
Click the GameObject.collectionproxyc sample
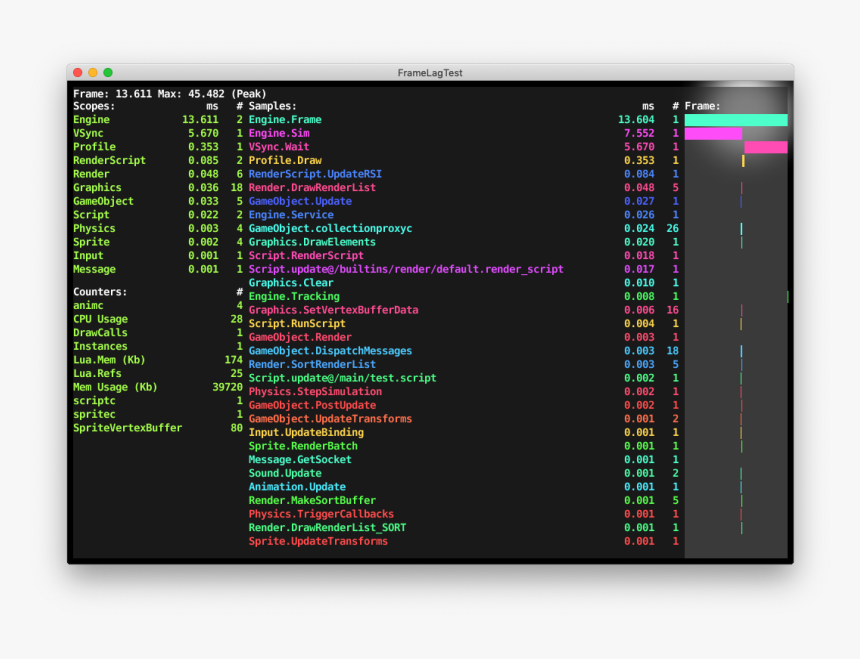(330, 229)
